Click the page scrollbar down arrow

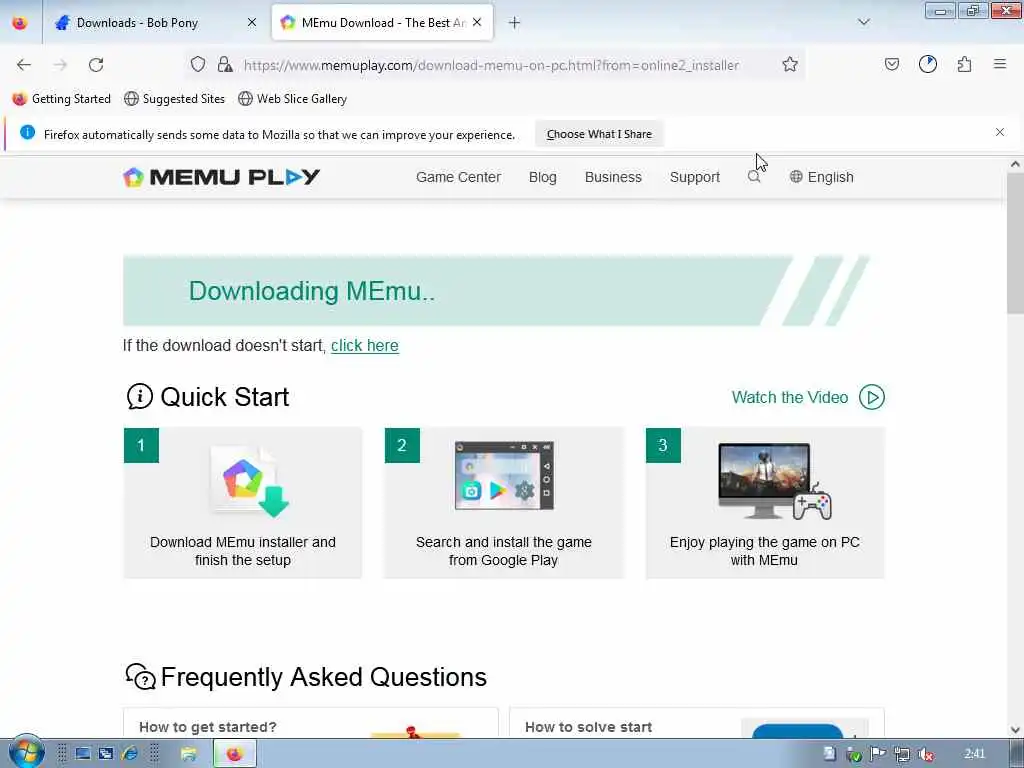[1015, 729]
